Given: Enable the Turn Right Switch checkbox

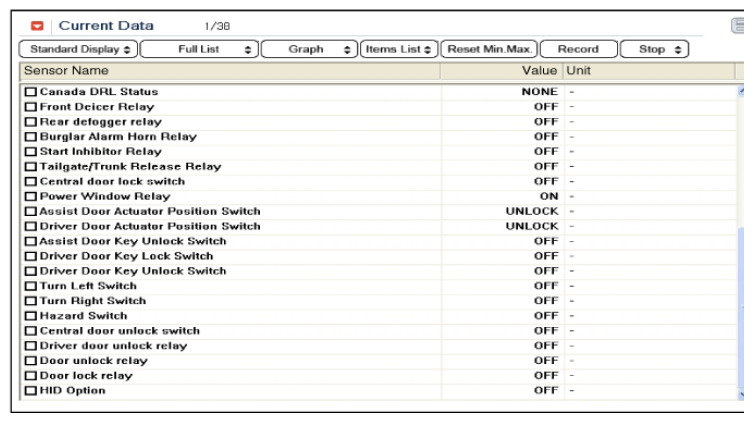Looking at the screenshot, I should click(31, 301).
